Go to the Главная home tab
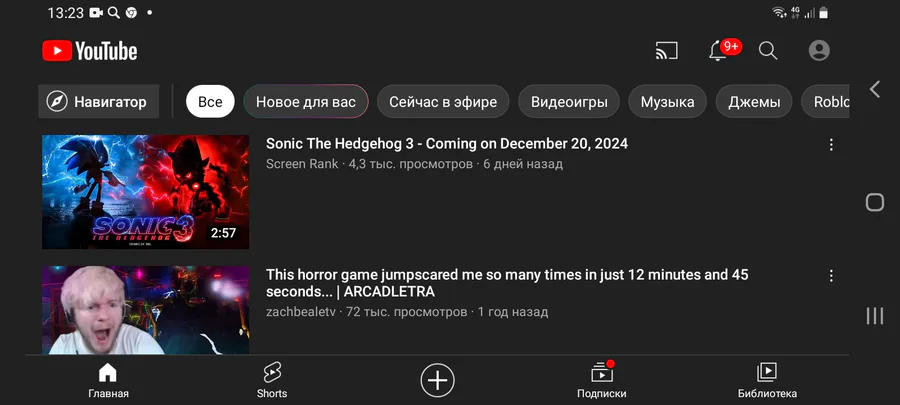 (x=108, y=380)
